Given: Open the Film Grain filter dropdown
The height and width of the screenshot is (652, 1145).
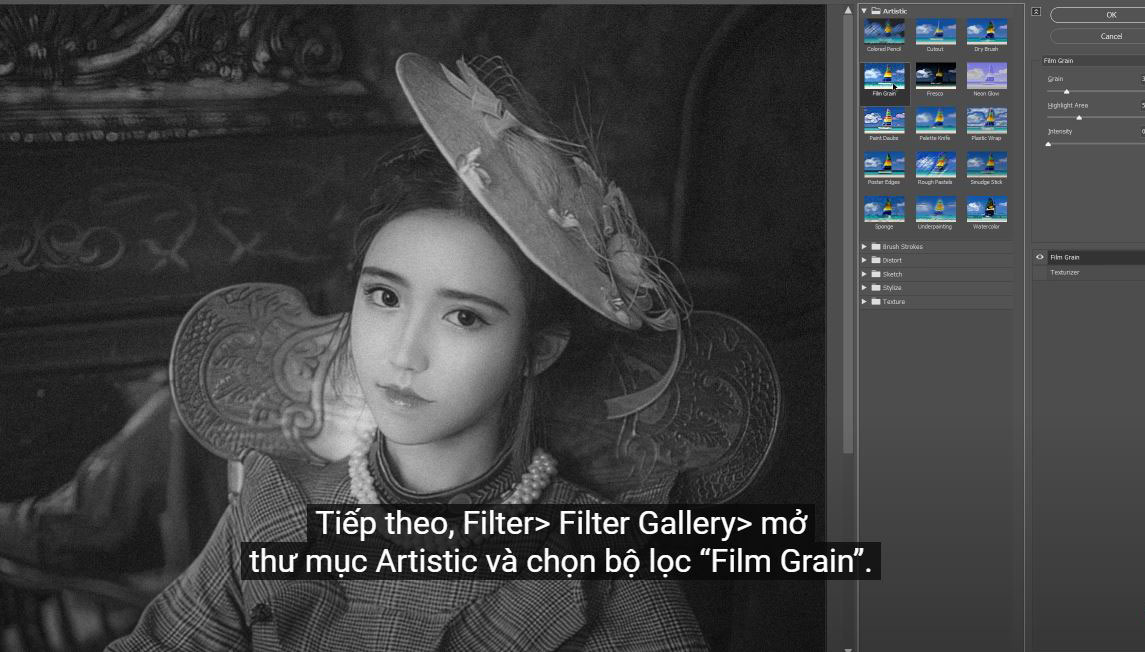Looking at the screenshot, I should 1093,61.
